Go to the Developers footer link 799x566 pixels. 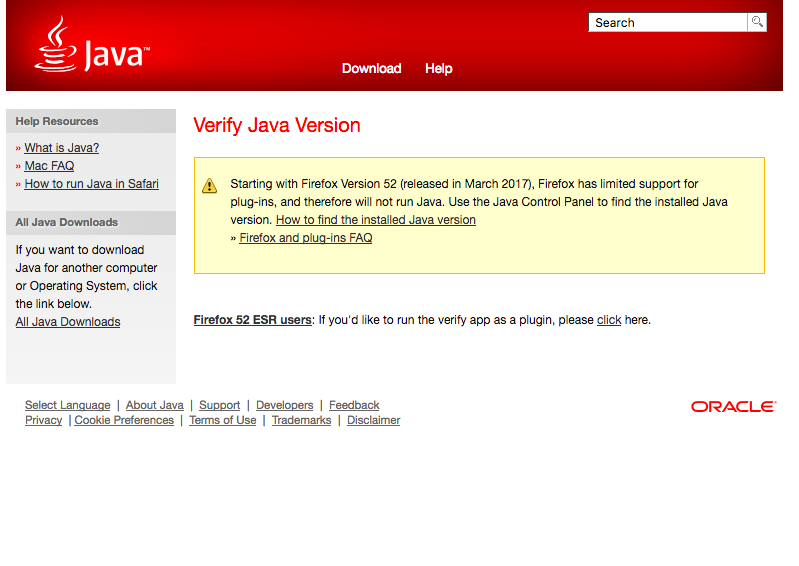pyautogui.click(x=284, y=405)
